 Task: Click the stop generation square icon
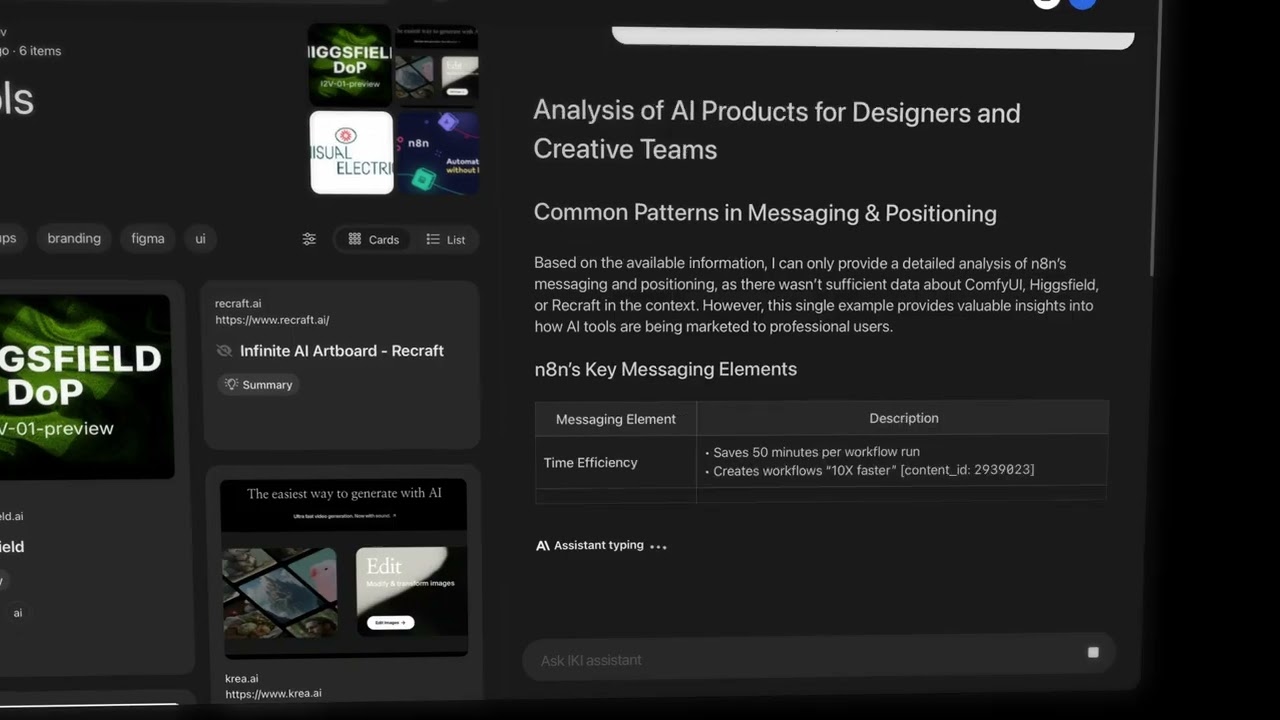(x=1093, y=653)
